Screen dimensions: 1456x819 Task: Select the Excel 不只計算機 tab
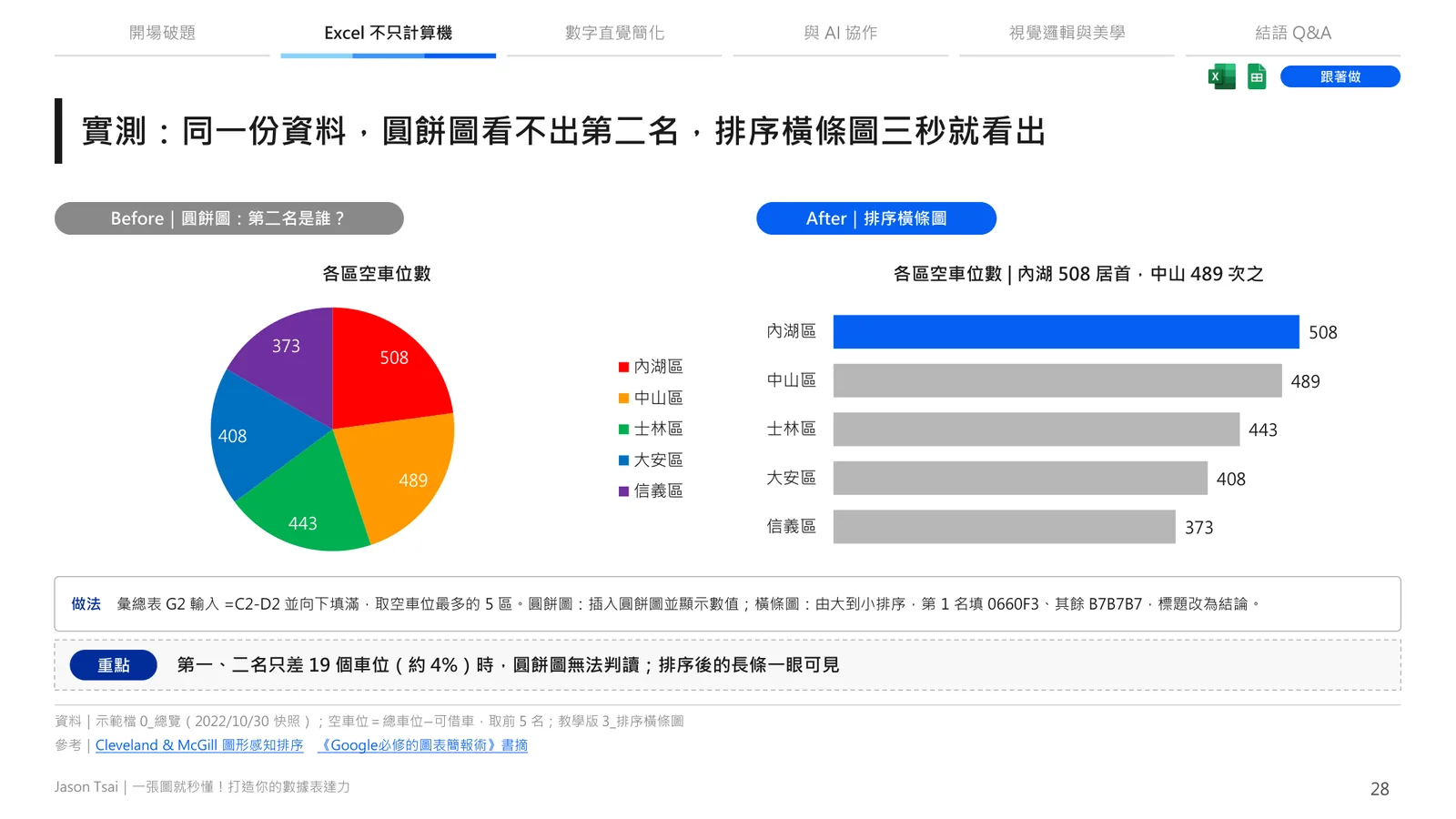tap(388, 33)
